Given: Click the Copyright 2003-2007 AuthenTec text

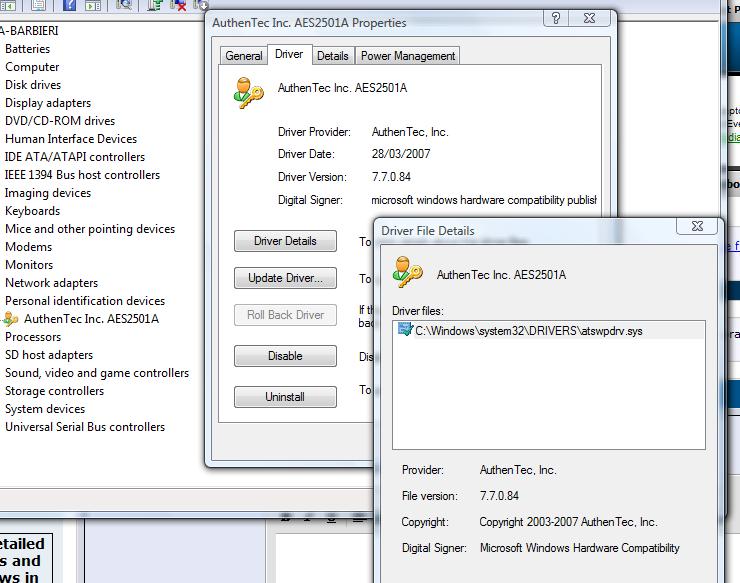Looking at the screenshot, I should [568, 522].
